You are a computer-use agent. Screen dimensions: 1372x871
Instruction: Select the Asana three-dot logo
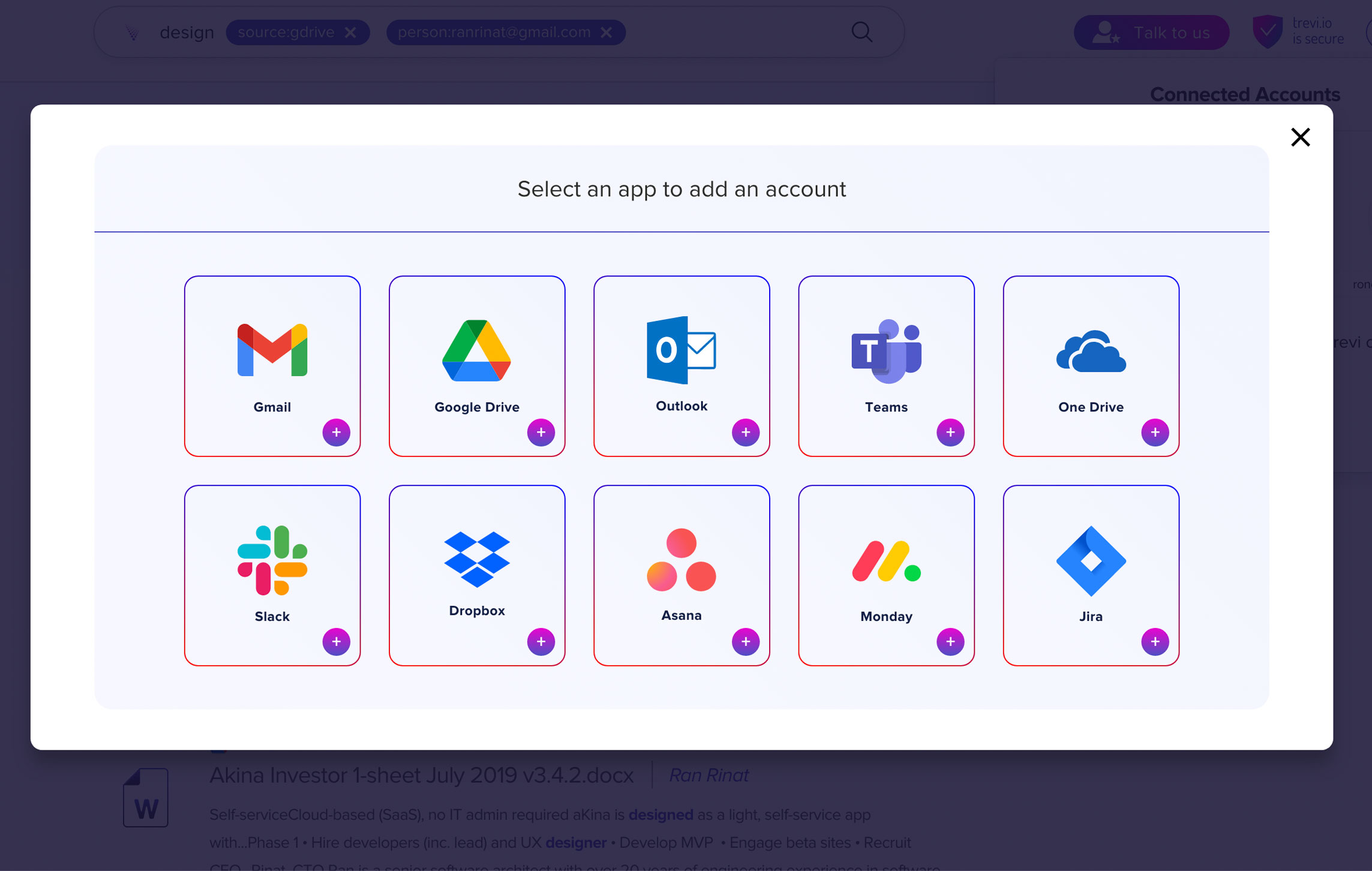(682, 560)
